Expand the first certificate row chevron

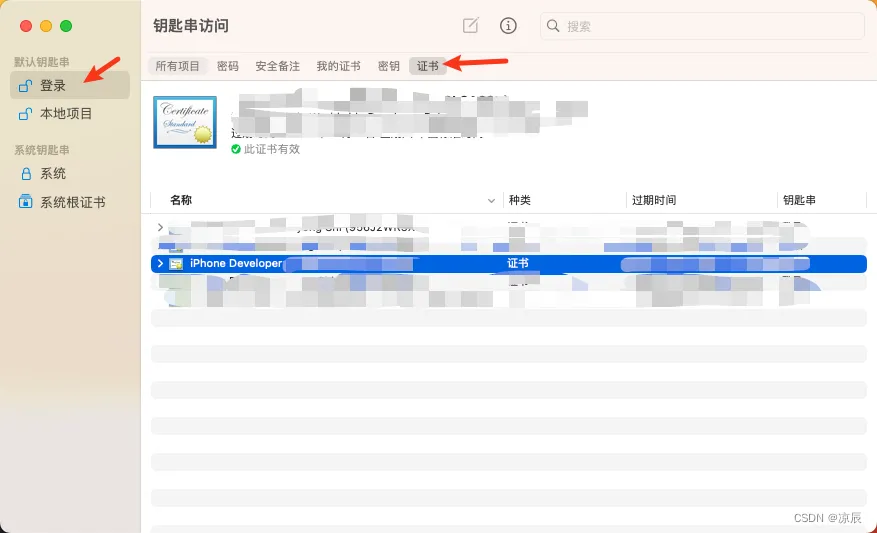coord(160,228)
